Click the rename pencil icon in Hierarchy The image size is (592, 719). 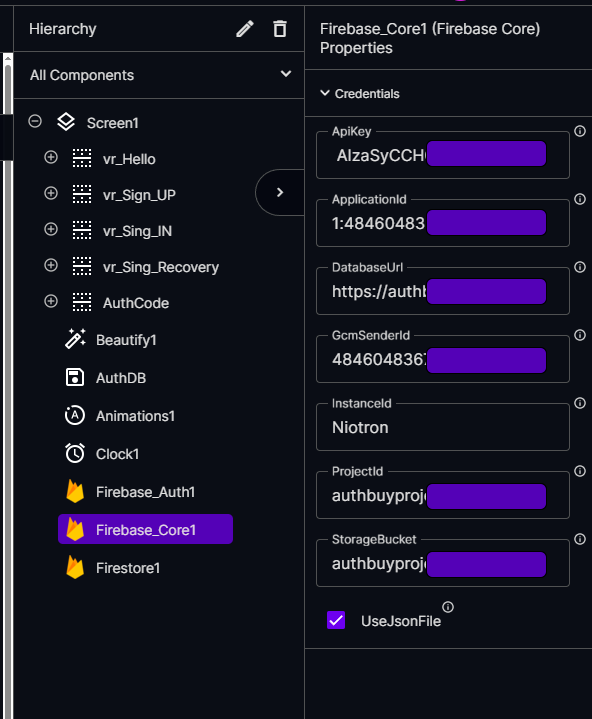(245, 29)
